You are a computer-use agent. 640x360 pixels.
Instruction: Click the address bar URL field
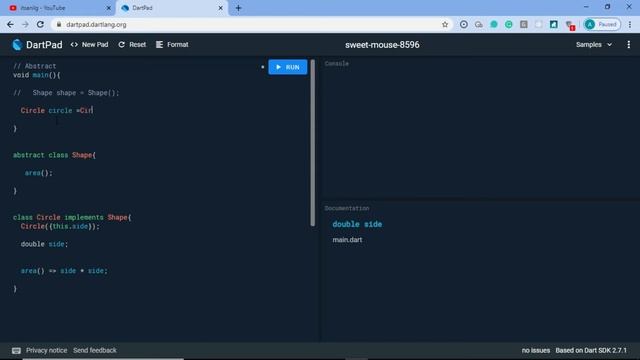point(251,24)
